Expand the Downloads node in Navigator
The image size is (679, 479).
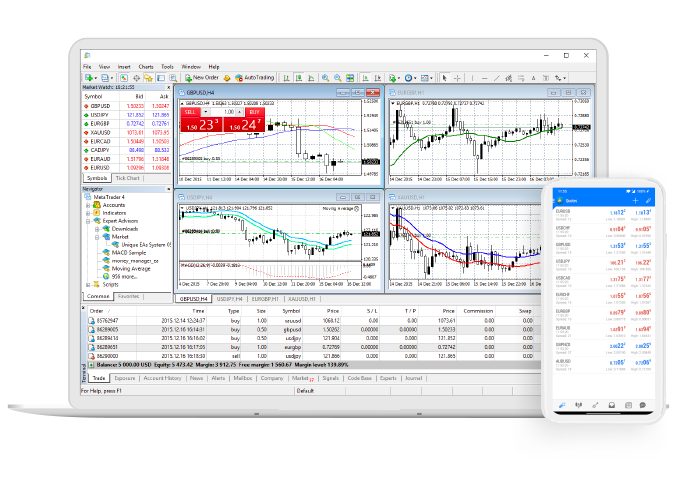coord(97,229)
